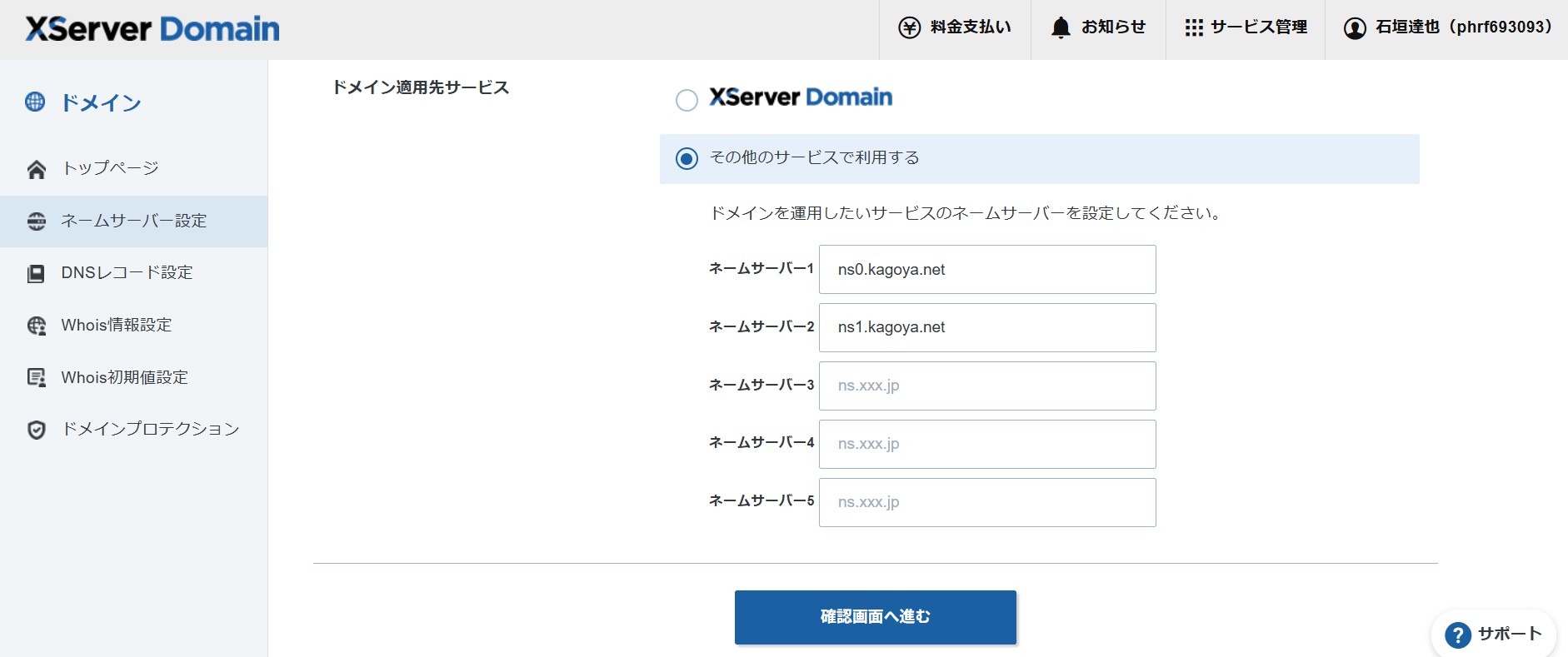The width and height of the screenshot is (1568, 657).
Task: Open ネームサーバー設定 in sidebar
Action: point(133,221)
